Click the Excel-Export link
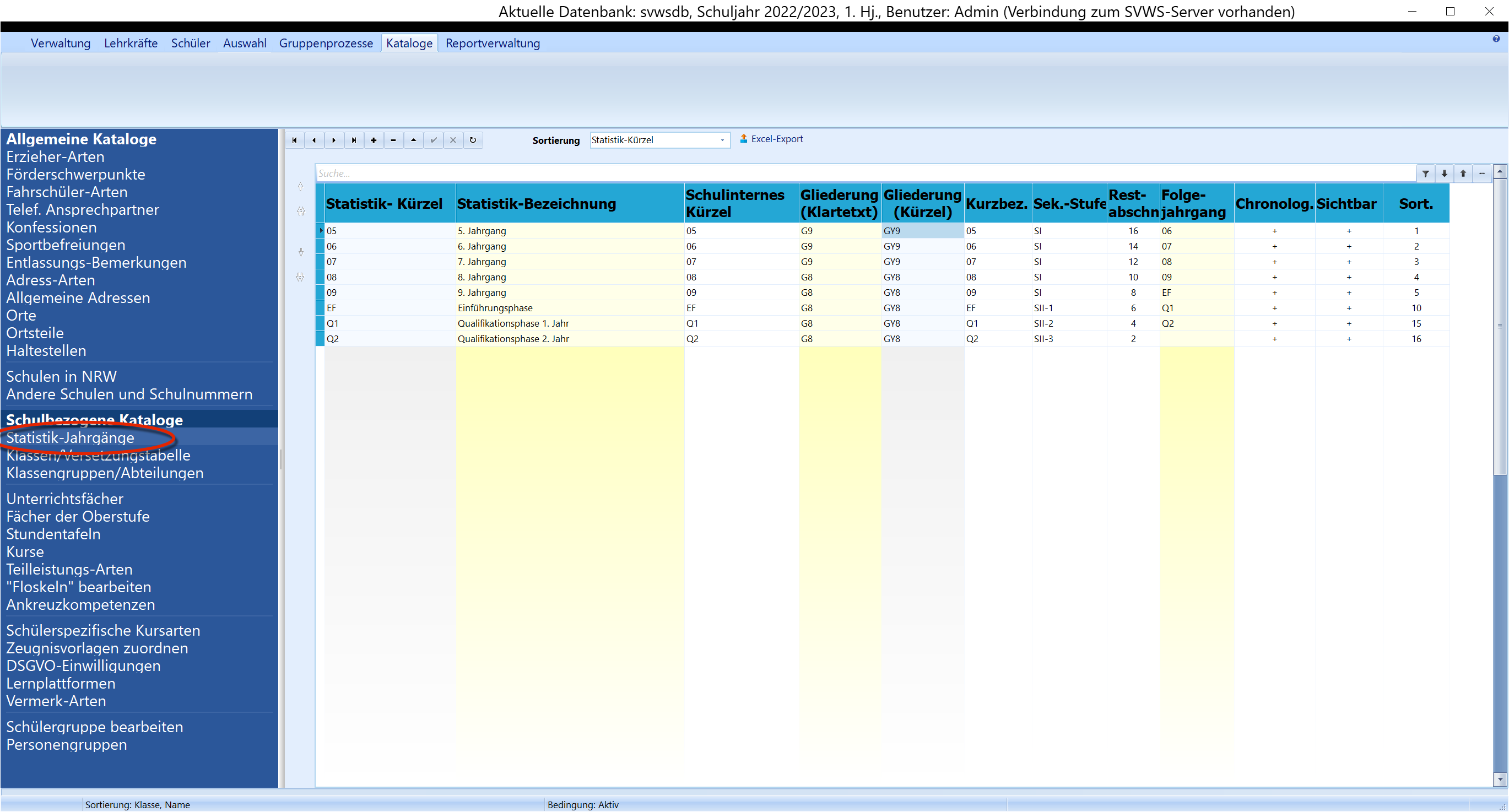Viewport: 1509px width, 812px height. pyautogui.click(x=776, y=139)
